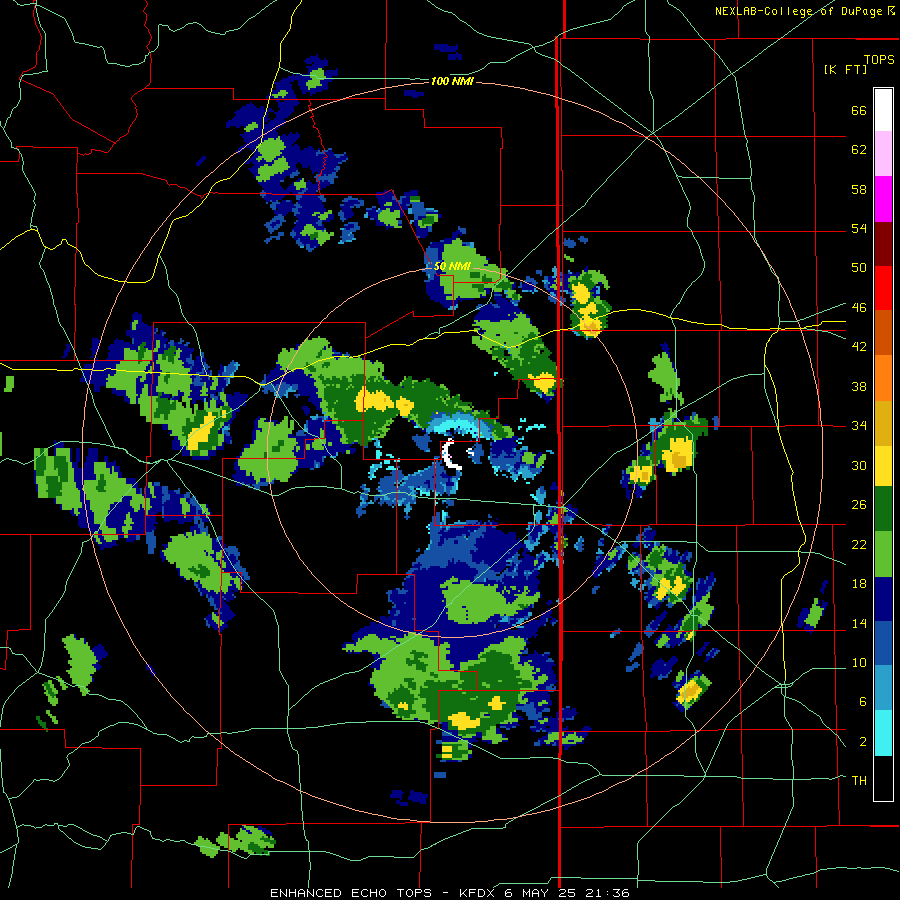Image resolution: width=900 pixels, height=900 pixels.
Task: Click the dark red maroon legend band
Action: 883,244
